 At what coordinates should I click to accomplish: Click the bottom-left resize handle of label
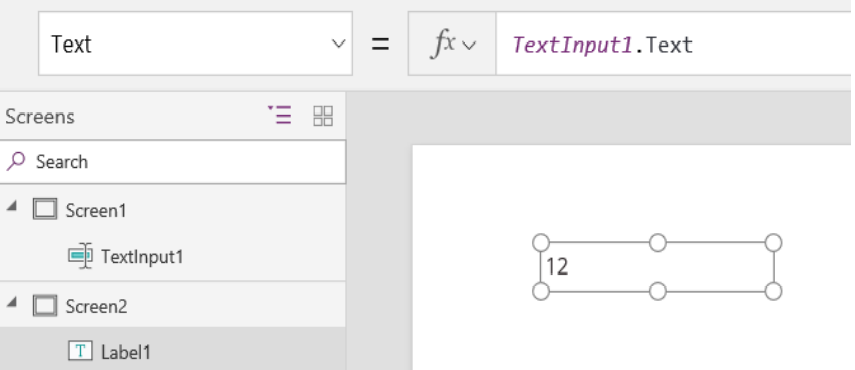[540, 292]
